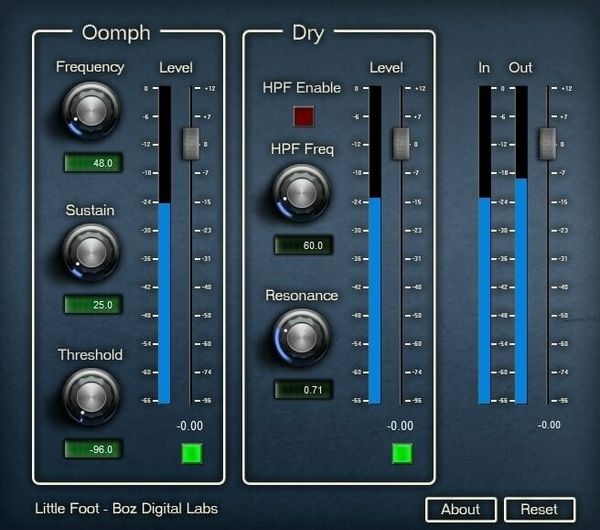Toggle the red HPF Enable button
Viewport: 600px width, 530px height.
click(303, 116)
